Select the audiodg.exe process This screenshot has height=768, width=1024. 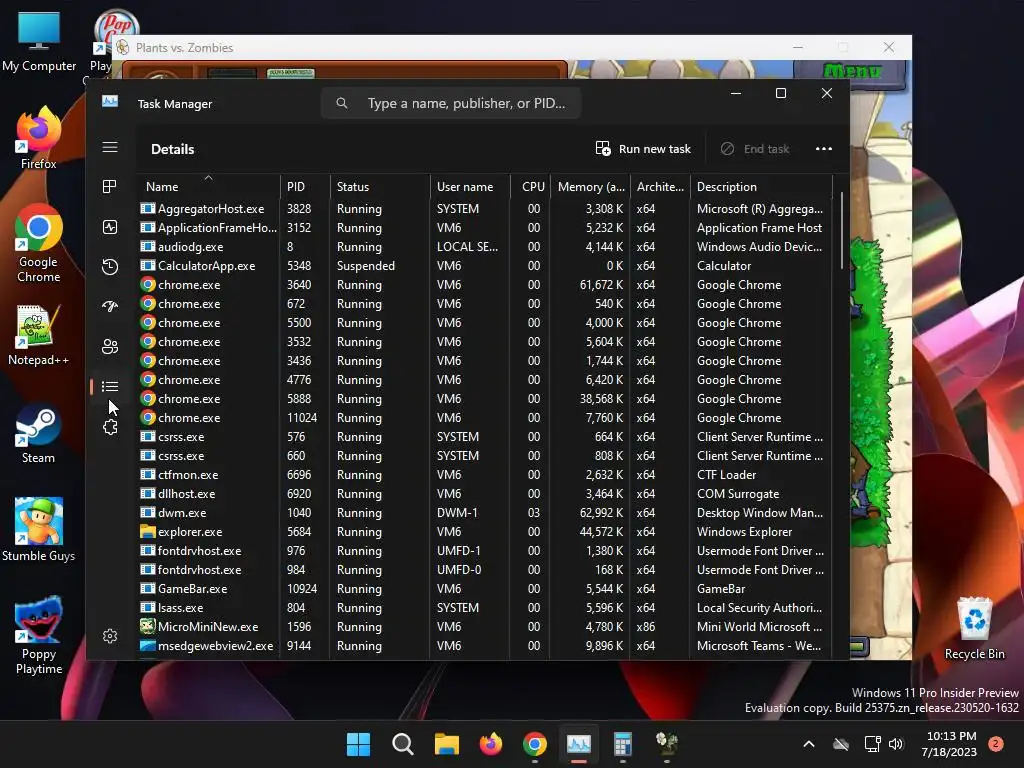(485, 247)
